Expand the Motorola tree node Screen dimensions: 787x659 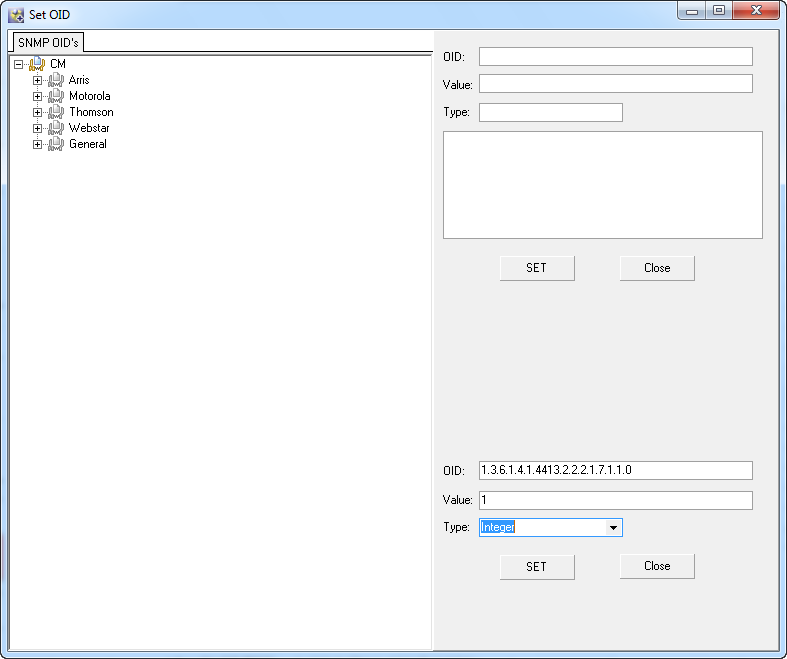[x=37, y=96]
